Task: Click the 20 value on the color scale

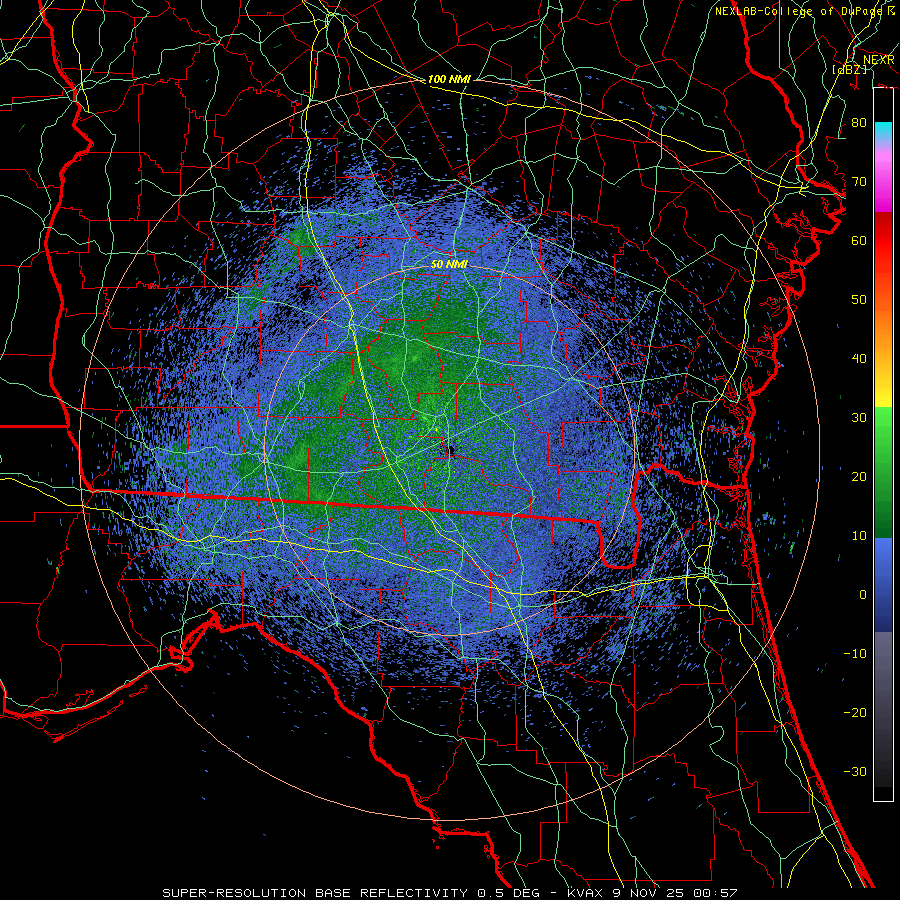Action: tap(859, 477)
